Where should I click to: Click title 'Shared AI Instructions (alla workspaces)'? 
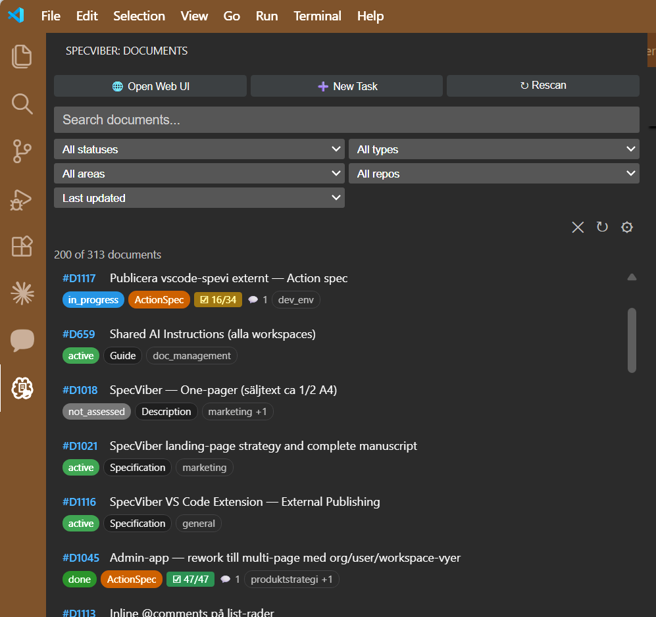click(213, 334)
